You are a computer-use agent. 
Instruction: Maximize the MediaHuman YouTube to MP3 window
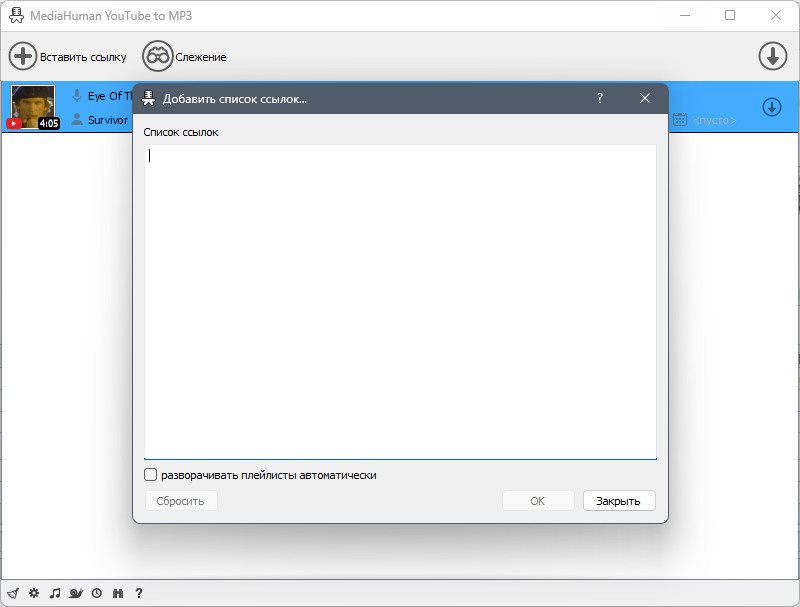click(730, 15)
